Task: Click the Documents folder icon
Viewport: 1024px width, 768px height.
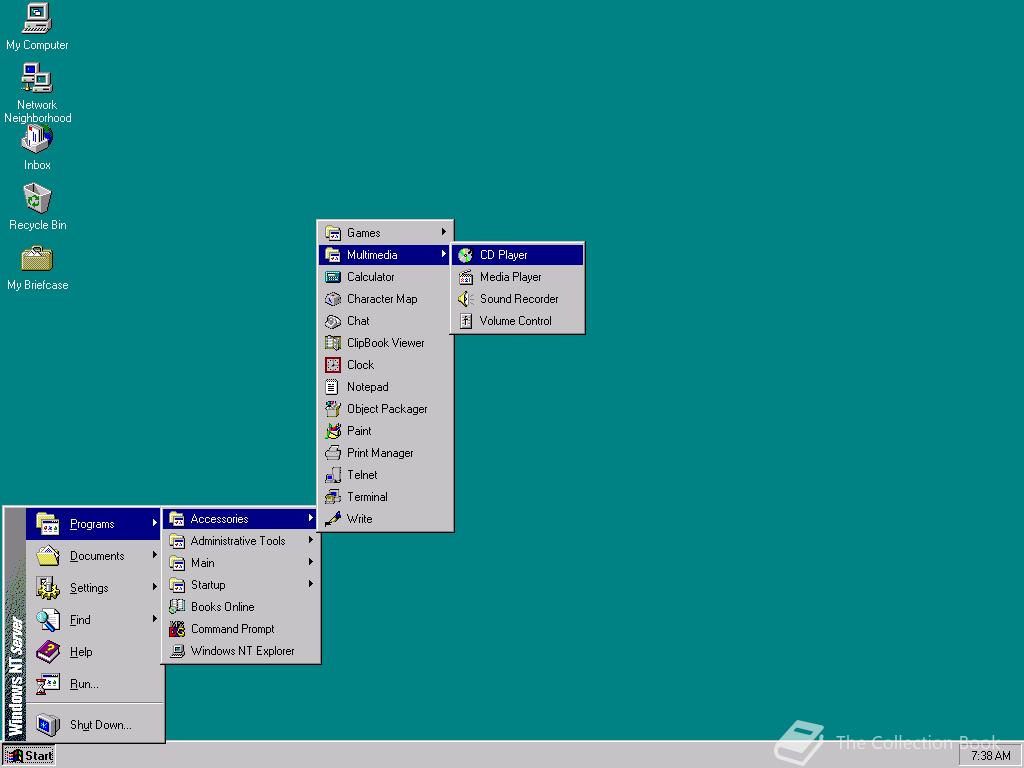Action: click(x=48, y=556)
